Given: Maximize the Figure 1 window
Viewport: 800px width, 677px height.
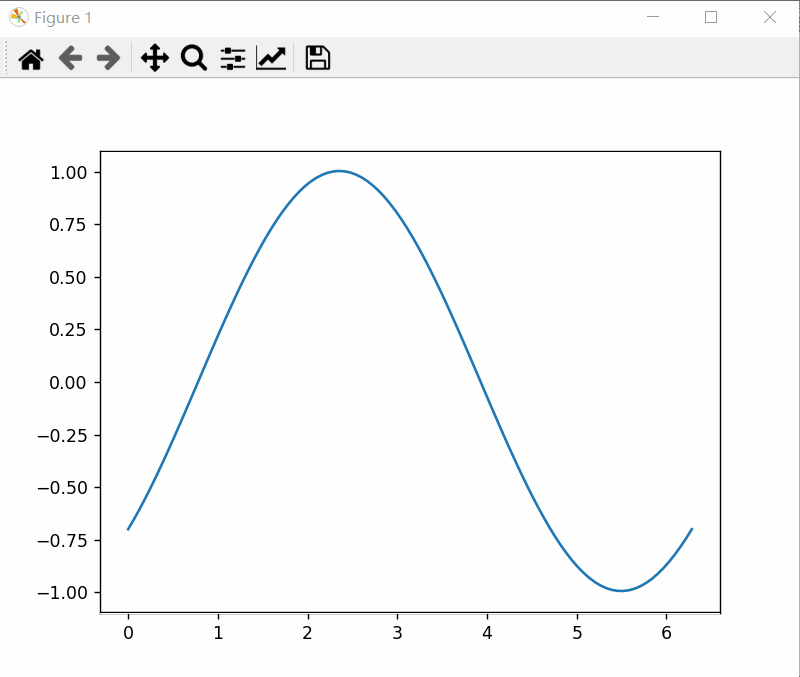Looking at the screenshot, I should tap(711, 17).
